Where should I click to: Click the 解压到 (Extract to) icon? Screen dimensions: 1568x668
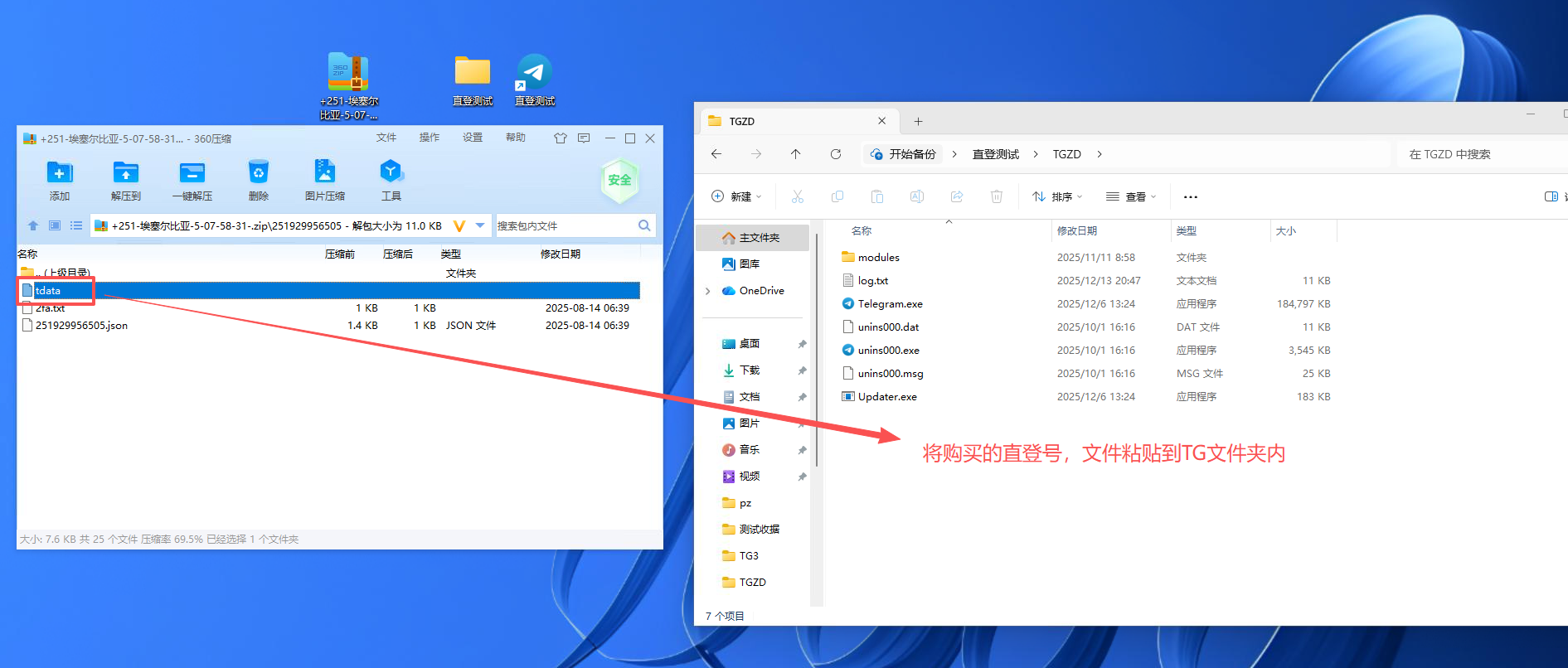coord(125,173)
